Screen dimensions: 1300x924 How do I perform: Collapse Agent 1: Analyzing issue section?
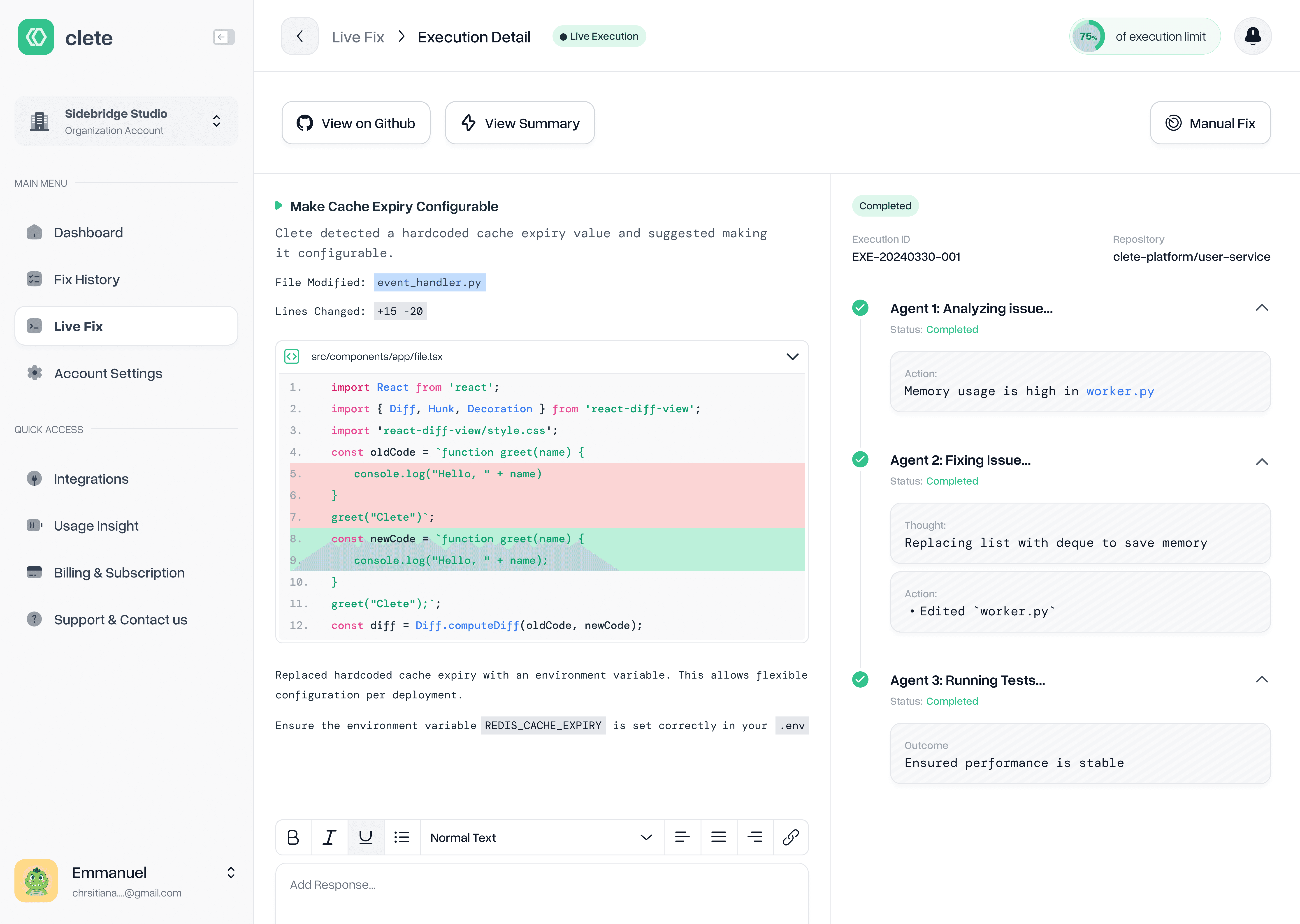(1262, 308)
